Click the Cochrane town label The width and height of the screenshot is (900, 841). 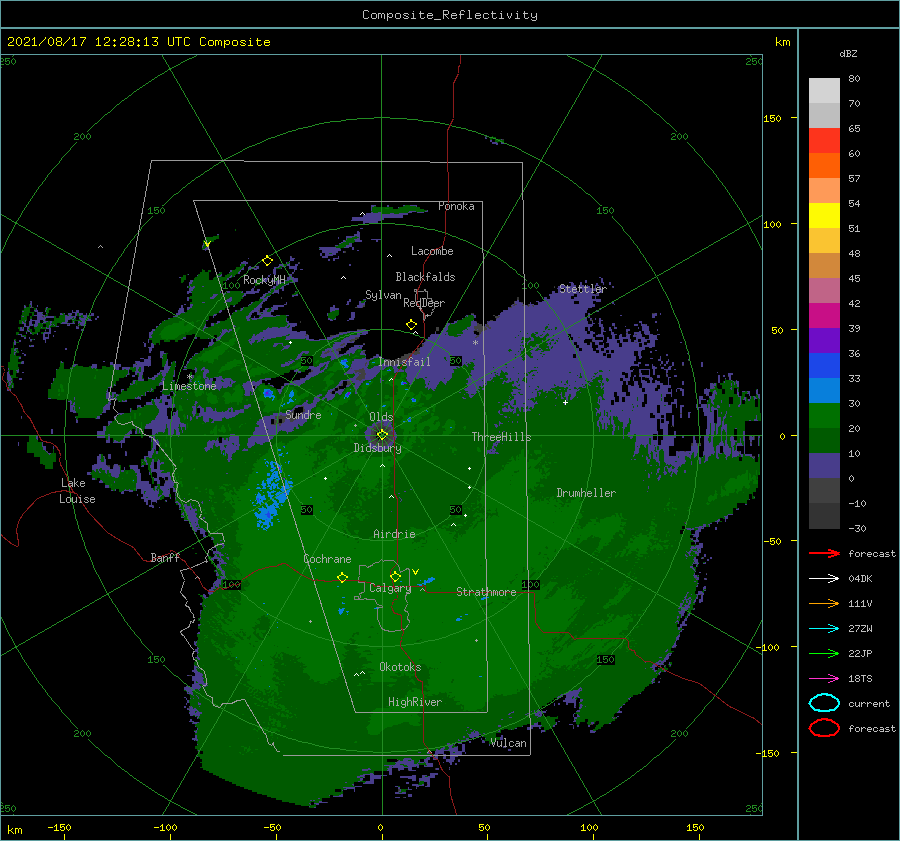pos(327,559)
